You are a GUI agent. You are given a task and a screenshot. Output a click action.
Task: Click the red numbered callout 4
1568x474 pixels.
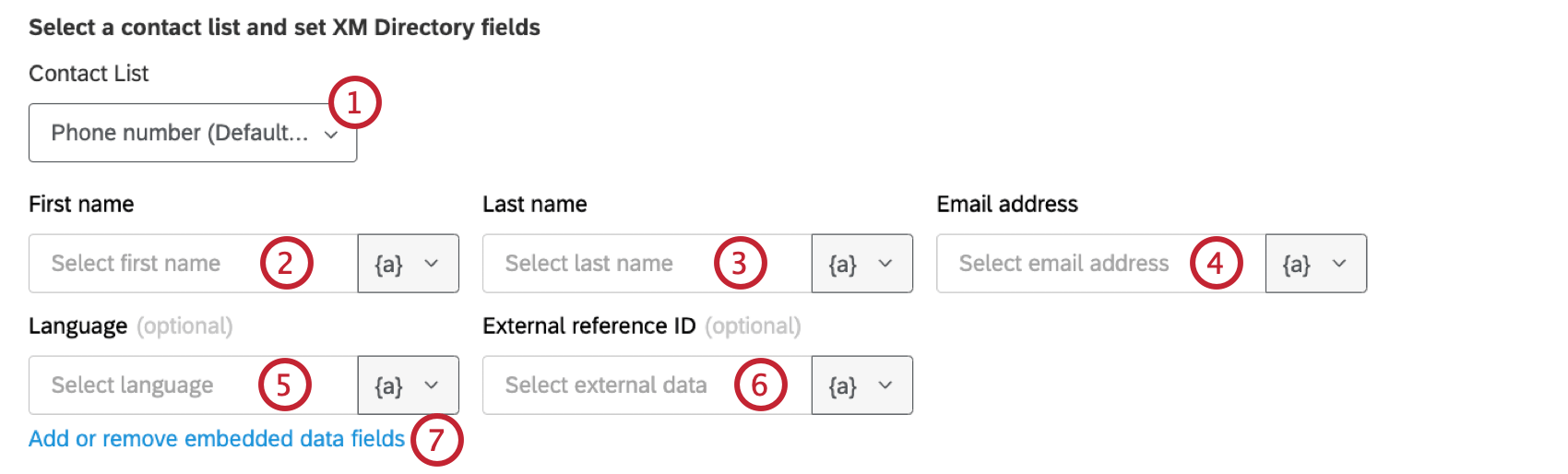(1216, 264)
